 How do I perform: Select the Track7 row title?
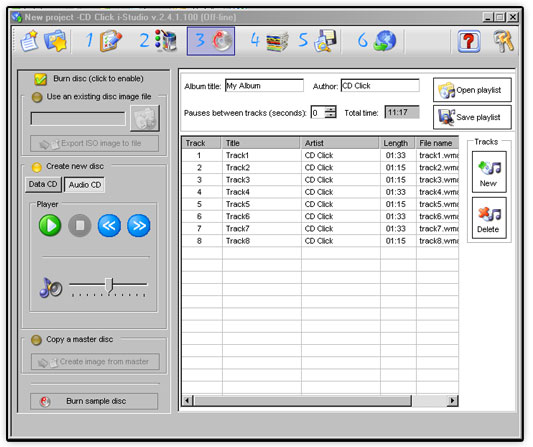coord(238,229)
